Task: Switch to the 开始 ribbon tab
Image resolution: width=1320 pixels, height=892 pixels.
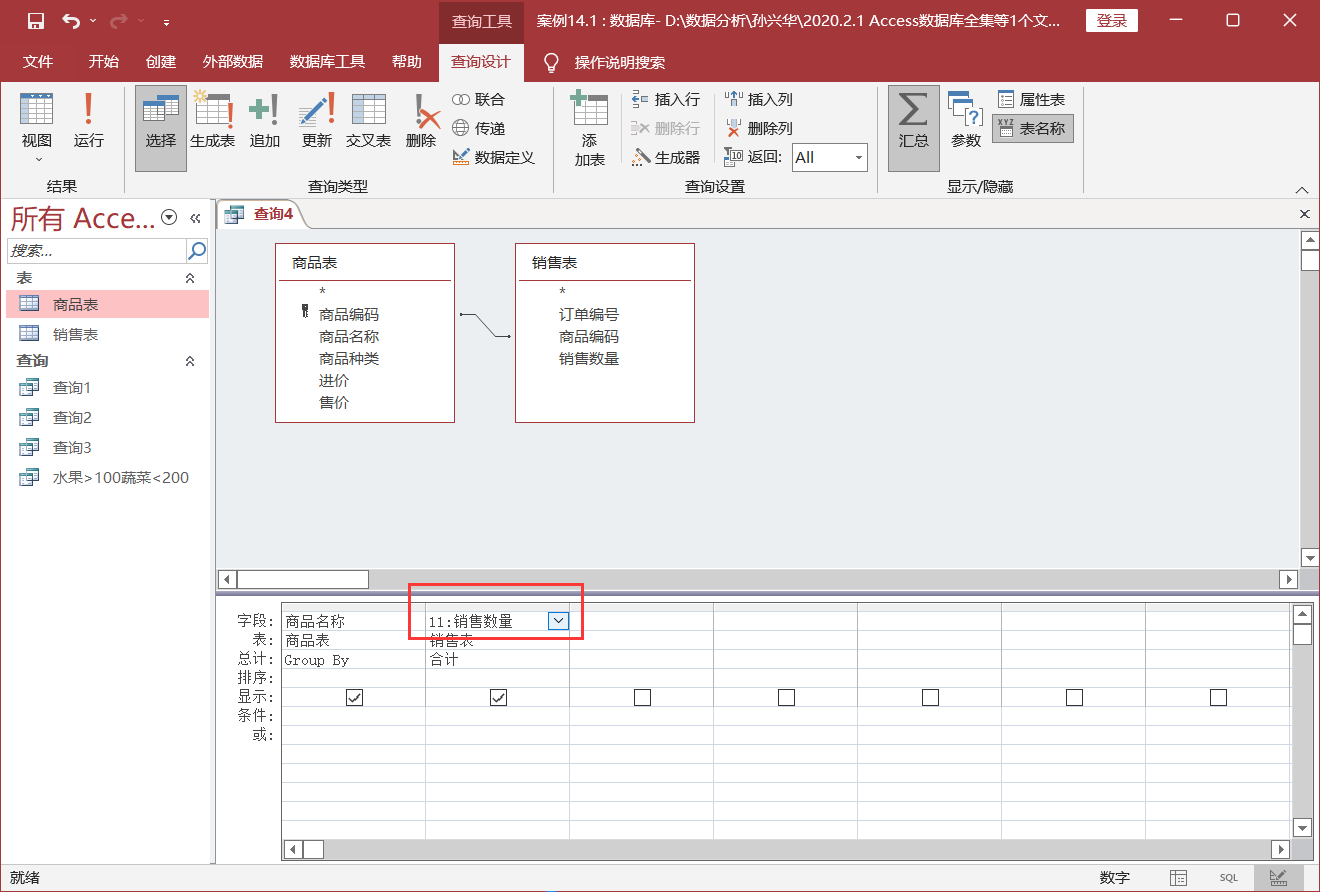Action: pyautogui.click(x=103, y=62)
